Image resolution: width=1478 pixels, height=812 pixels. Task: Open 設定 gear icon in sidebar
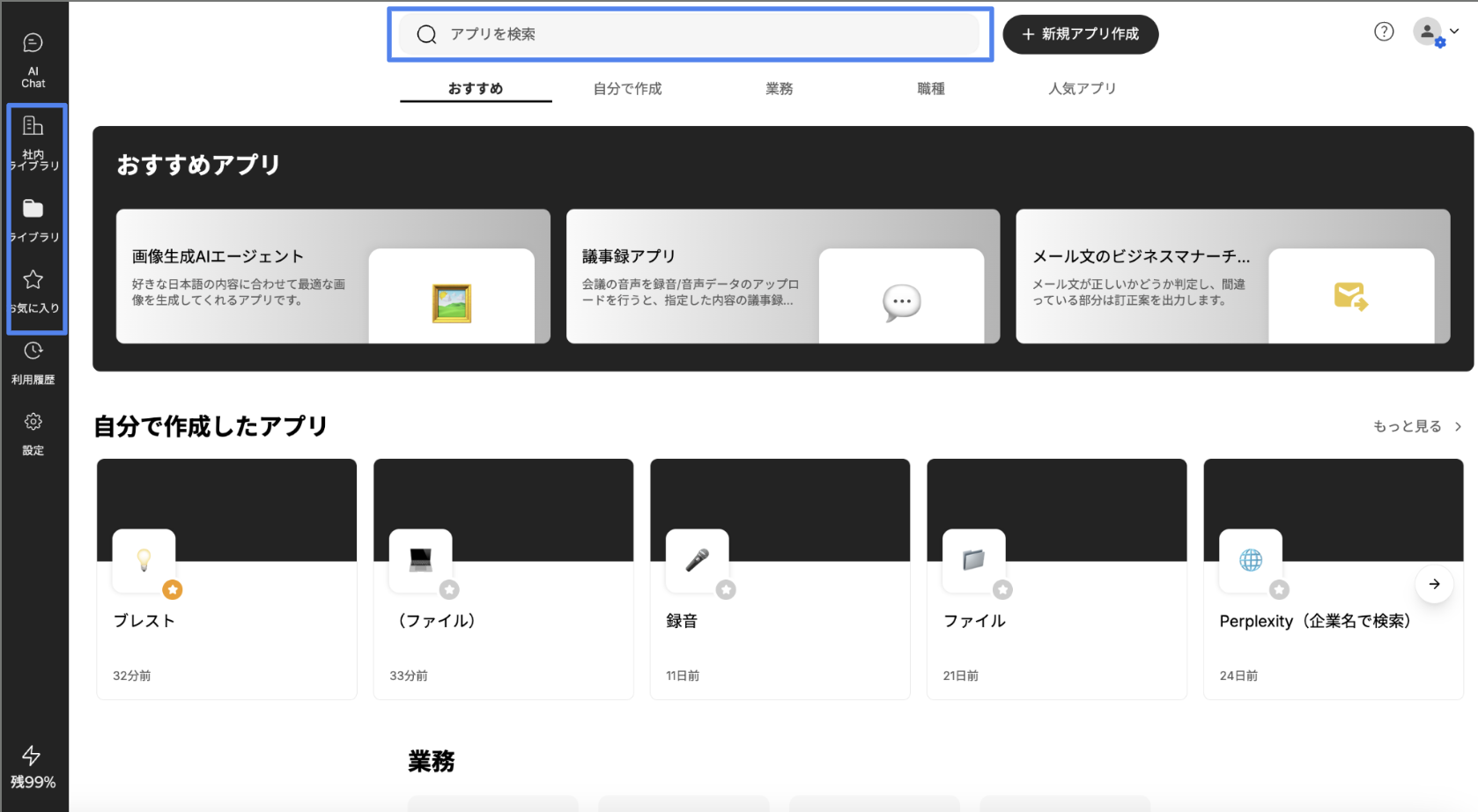pyautogui.click(x=33, y=433)
